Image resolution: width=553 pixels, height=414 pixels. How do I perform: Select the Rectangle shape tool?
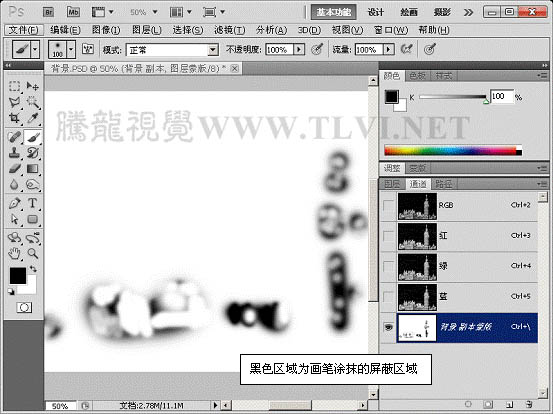32,219
